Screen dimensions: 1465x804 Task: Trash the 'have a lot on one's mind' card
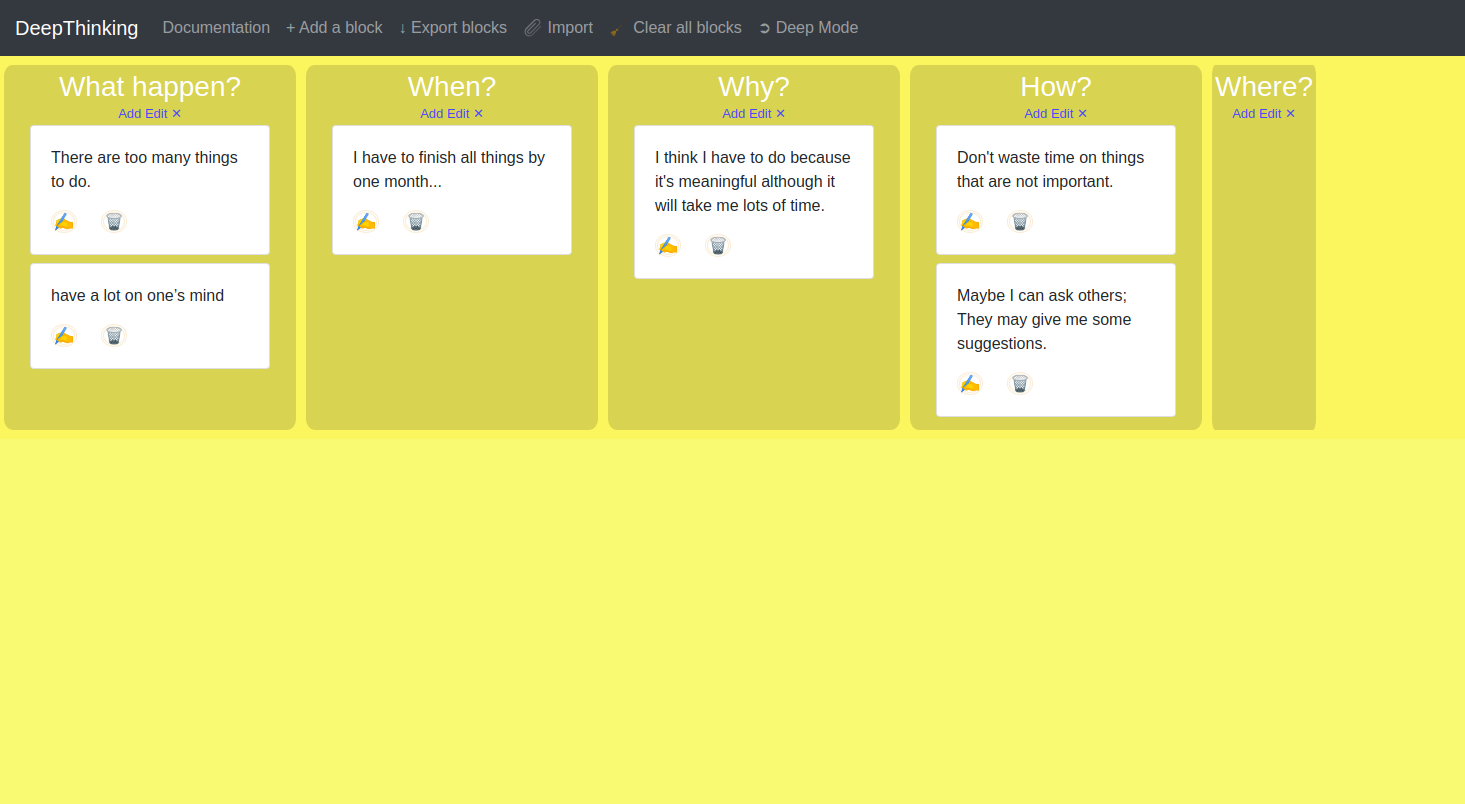pyautogui.click(x=114, y=336)
